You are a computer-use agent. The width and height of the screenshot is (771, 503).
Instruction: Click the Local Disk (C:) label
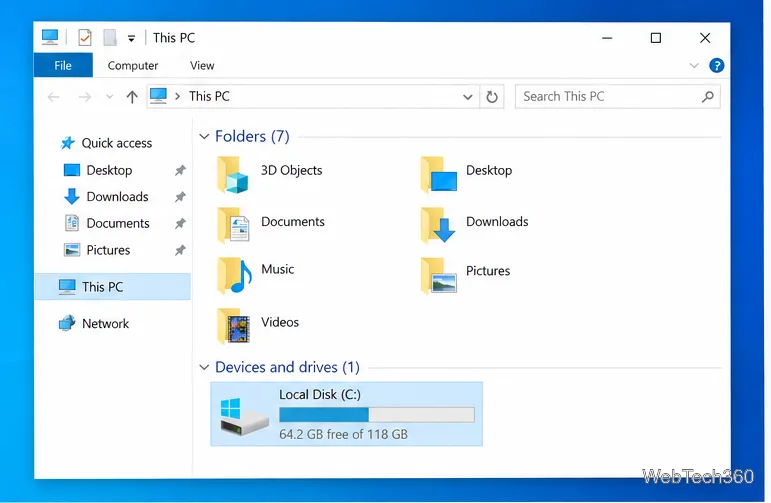[x=320, y=394]
